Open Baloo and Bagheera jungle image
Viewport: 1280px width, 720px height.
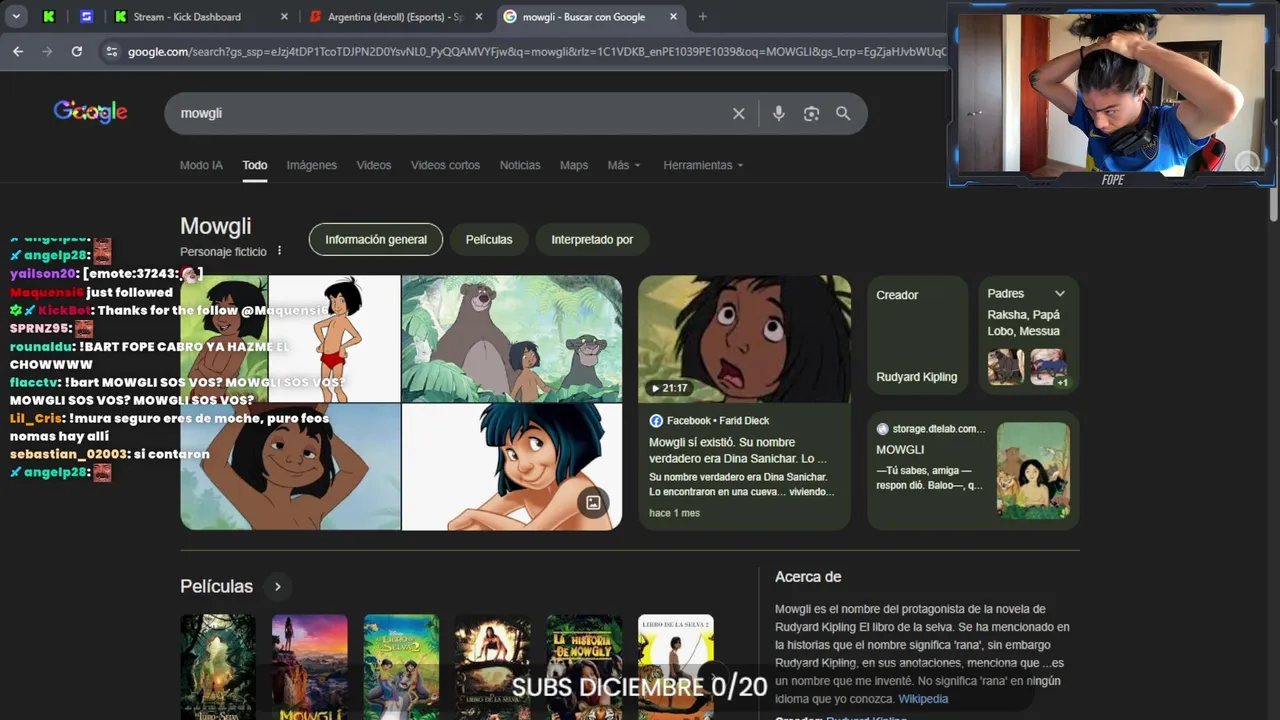click(512, 339)
